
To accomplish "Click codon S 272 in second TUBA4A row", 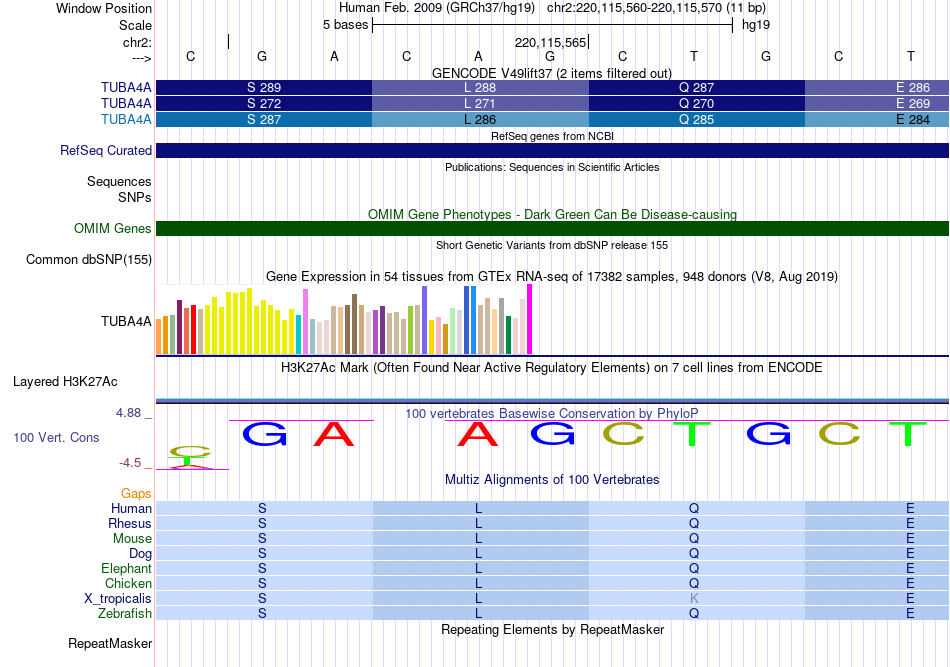I will pyautogui.click(x=264, y=104).
